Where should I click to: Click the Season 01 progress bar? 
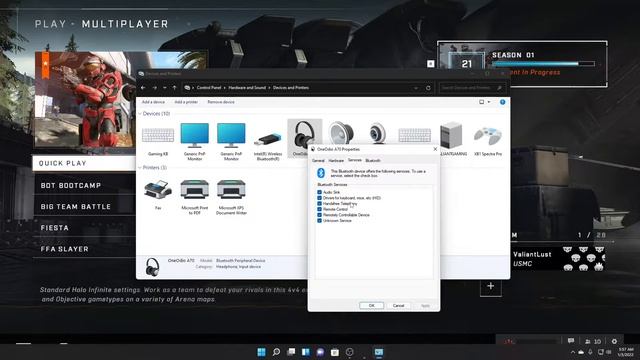[x=543, y=64]
